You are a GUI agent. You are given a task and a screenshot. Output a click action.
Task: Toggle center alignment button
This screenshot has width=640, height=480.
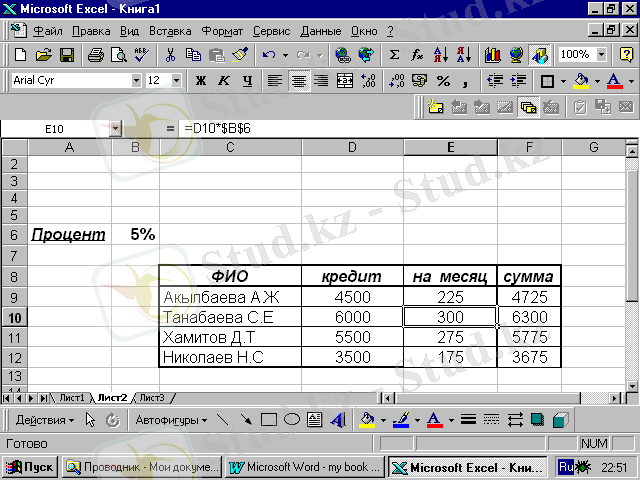pos(298,80)
